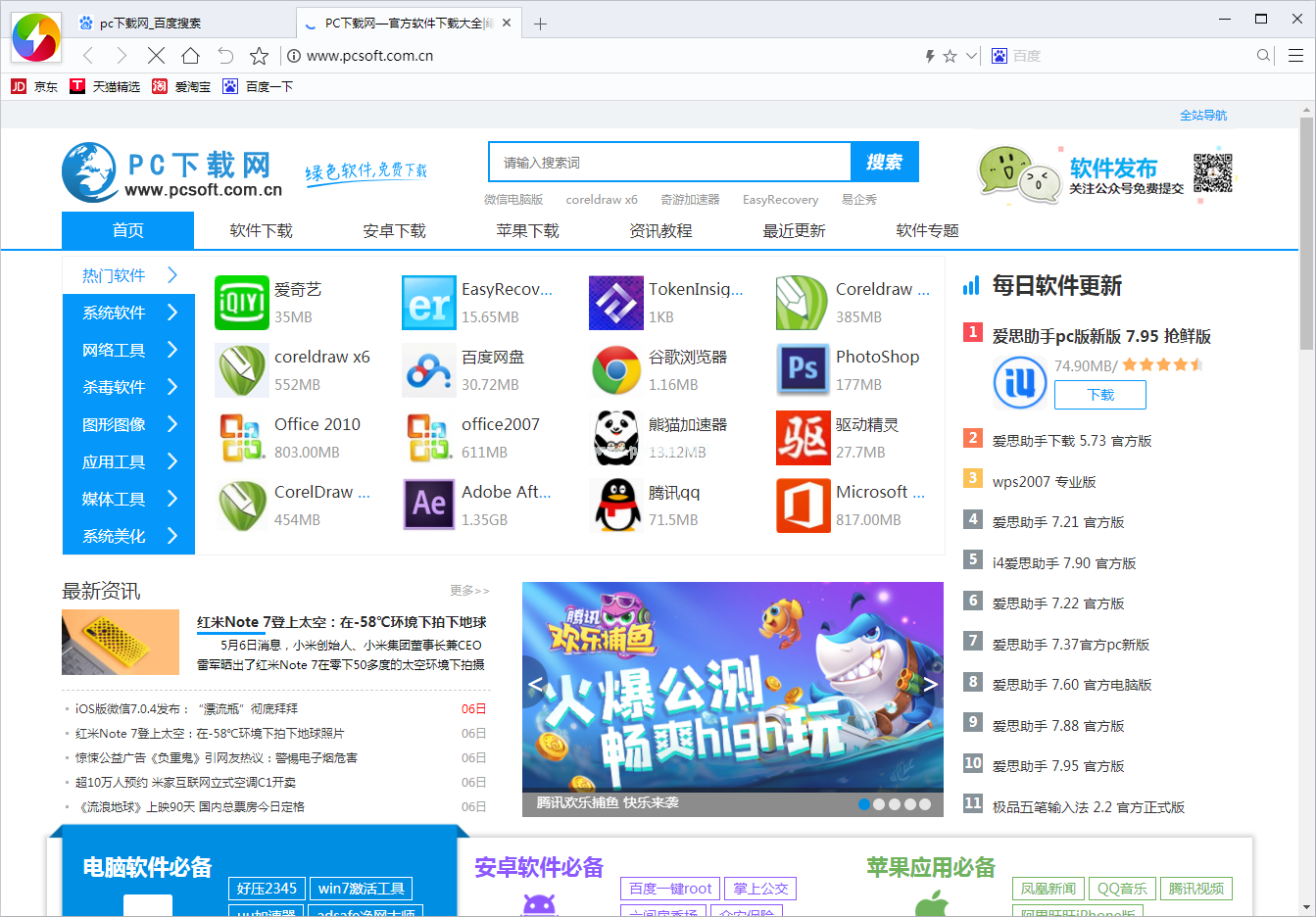Select the last carousel dot indicator
Screen dimensions: 1316x917
[924, 804]
